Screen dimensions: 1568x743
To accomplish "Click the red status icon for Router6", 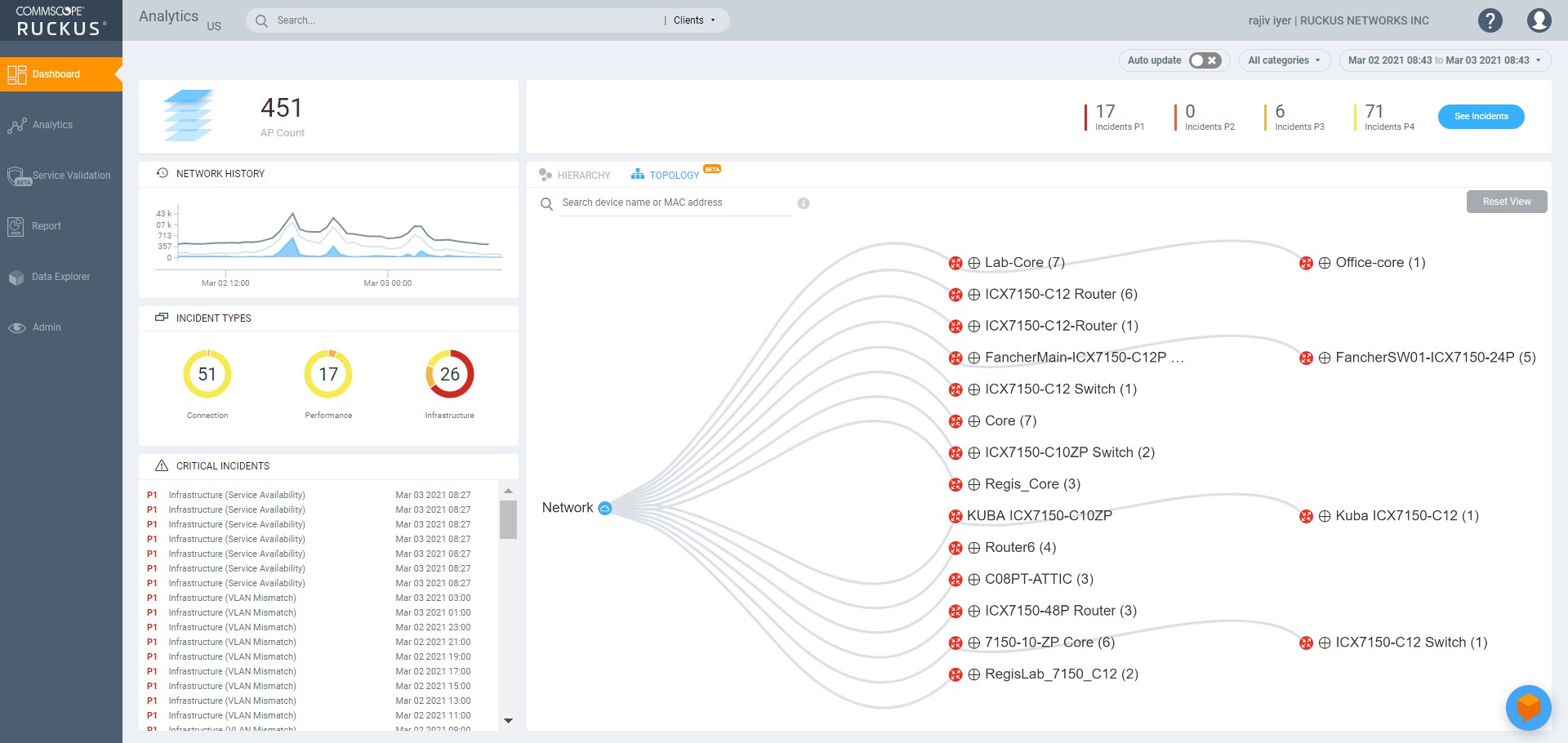I will pos(955,548).
